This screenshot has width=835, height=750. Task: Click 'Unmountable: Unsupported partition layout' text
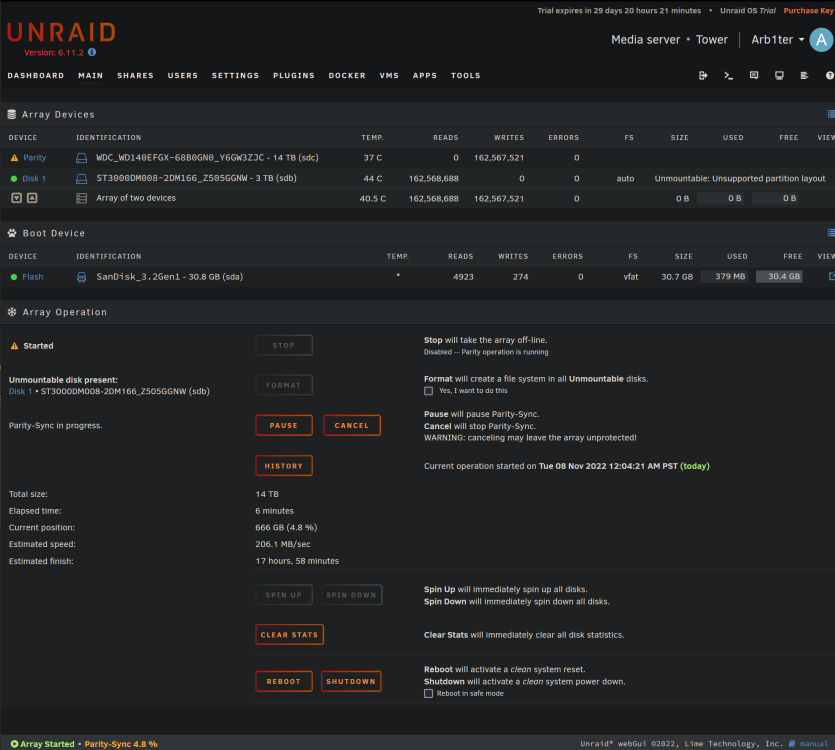coord(740,179)
